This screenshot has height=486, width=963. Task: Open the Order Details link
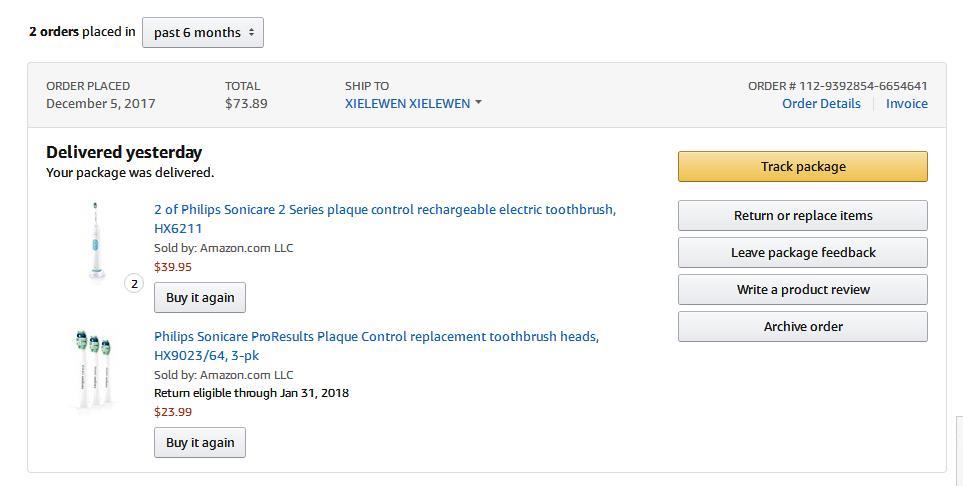click(821, 103)
